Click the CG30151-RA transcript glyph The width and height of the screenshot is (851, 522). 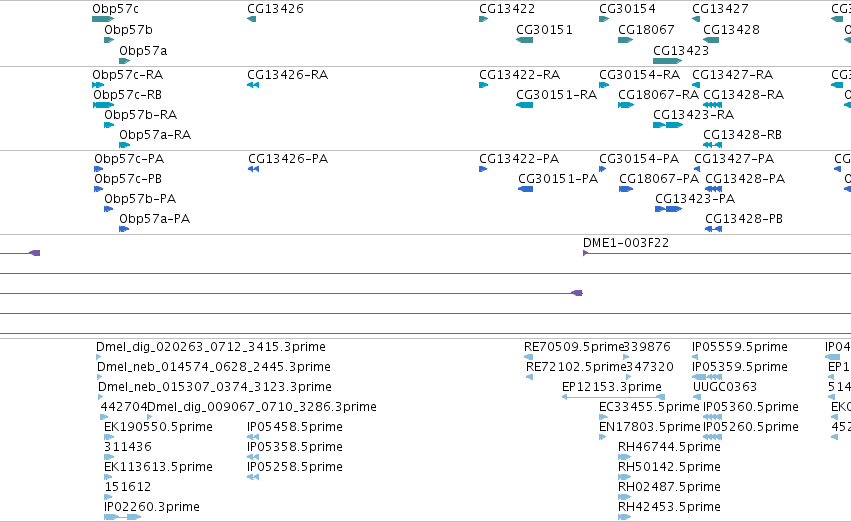point(524,105)
